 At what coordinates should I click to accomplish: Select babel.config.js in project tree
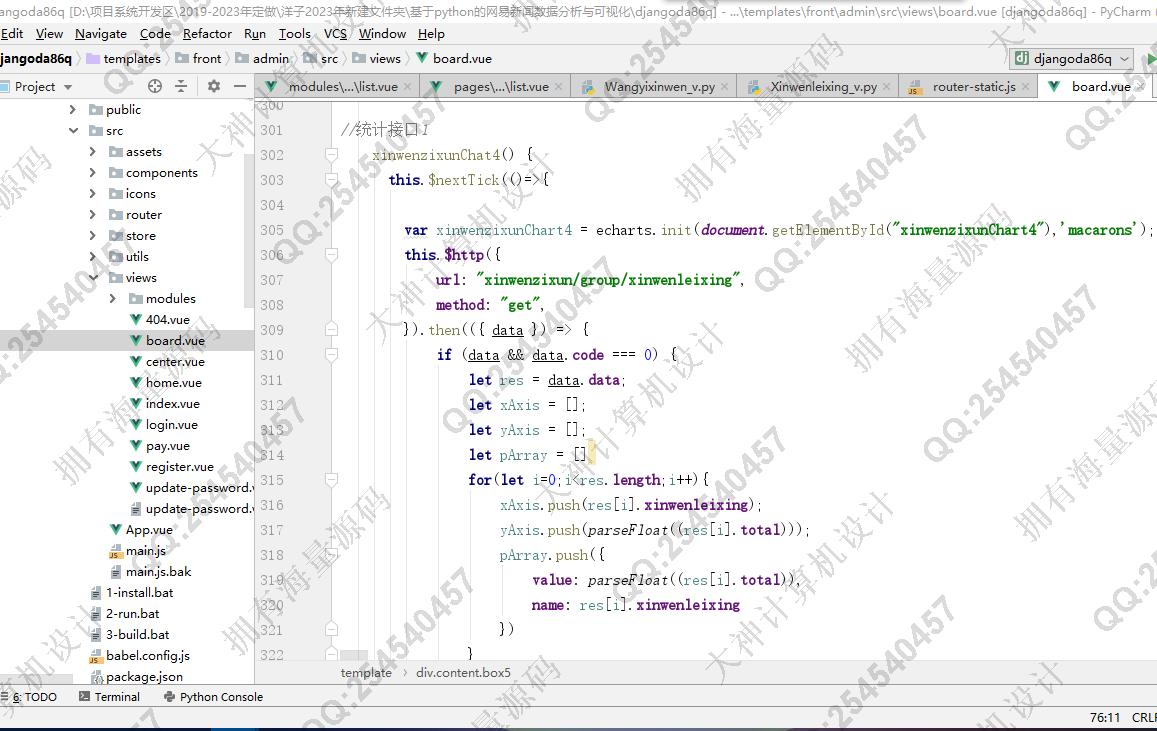click(148, 656)
